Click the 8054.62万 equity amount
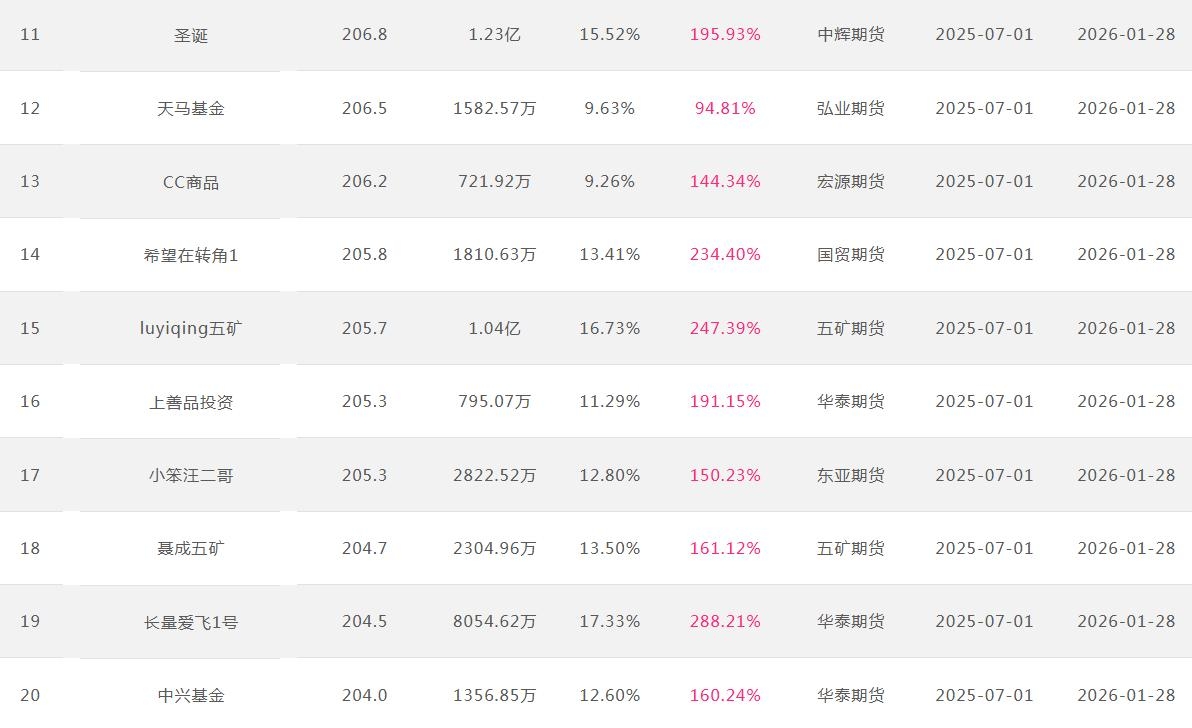This screenshot has height=728, width=1192. click(494, 622)
